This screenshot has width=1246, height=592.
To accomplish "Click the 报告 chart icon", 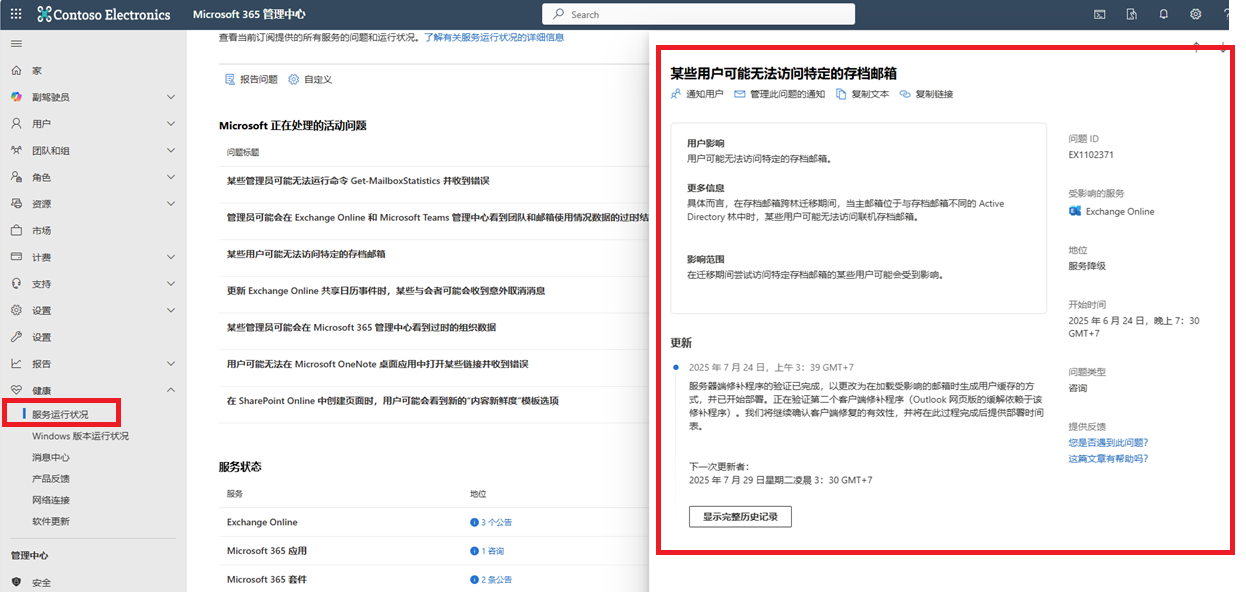I will [16, 363].
